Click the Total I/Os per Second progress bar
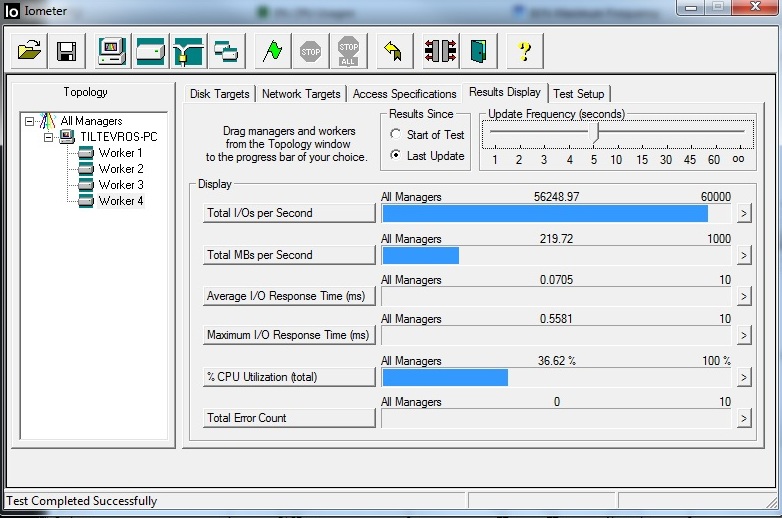Viewport: 782px width, 518px height. tap(556, 213)
